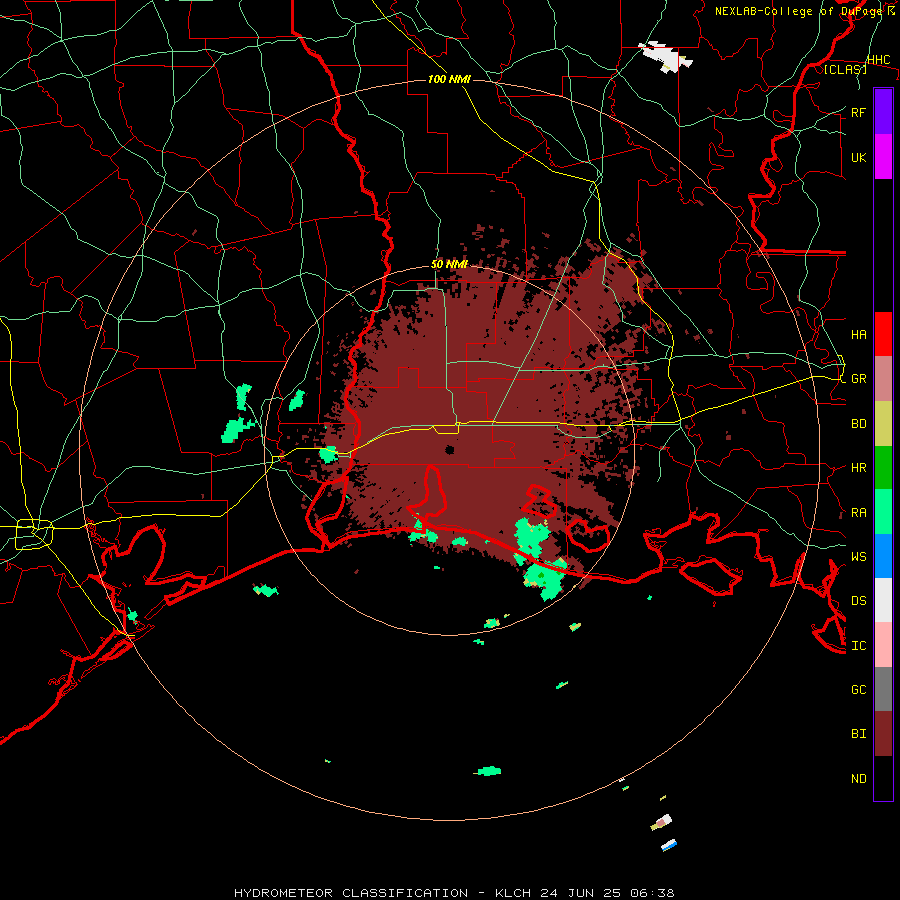Screen dimensions: 900x900
Task: Click the 'UK' legend label
Action: pos(859,157)
